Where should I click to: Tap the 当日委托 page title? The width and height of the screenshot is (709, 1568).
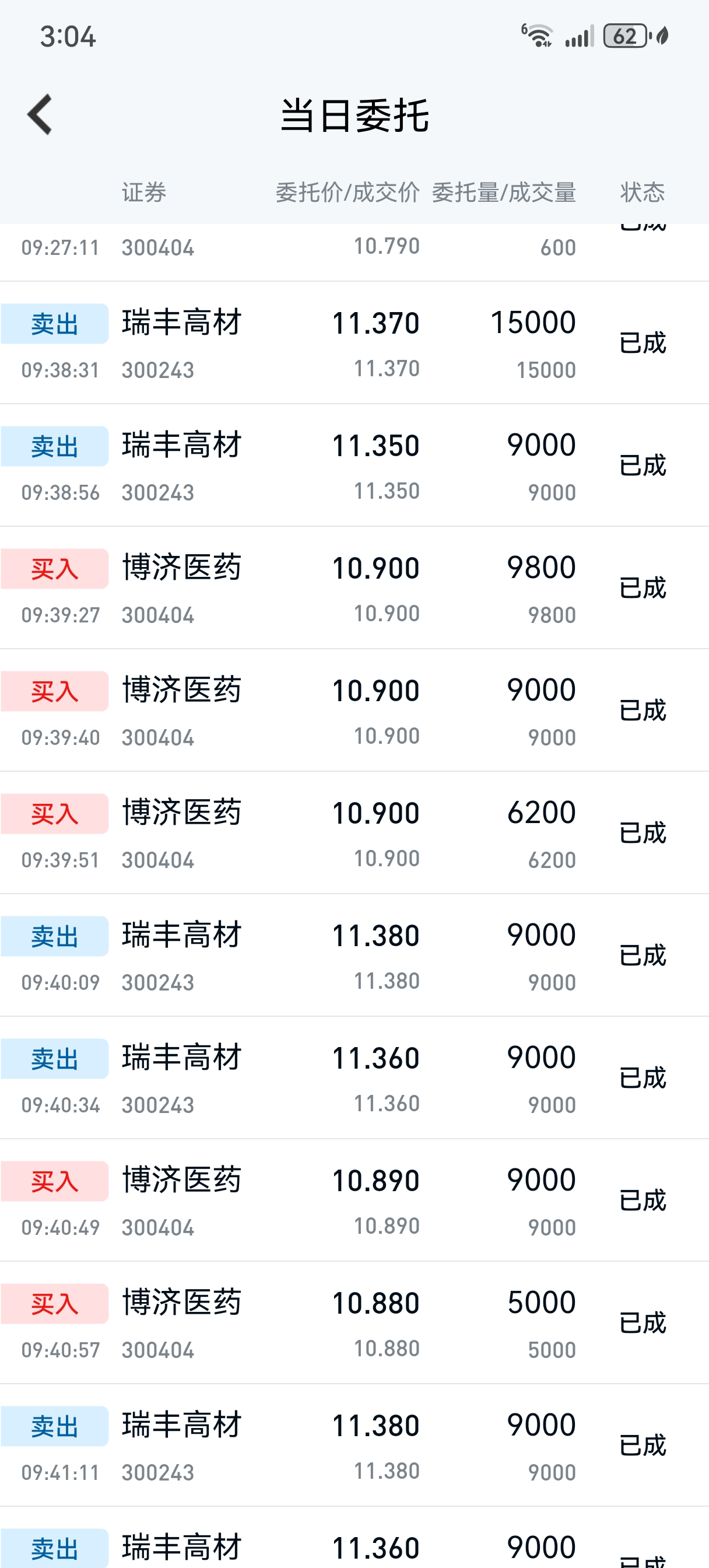354,115
